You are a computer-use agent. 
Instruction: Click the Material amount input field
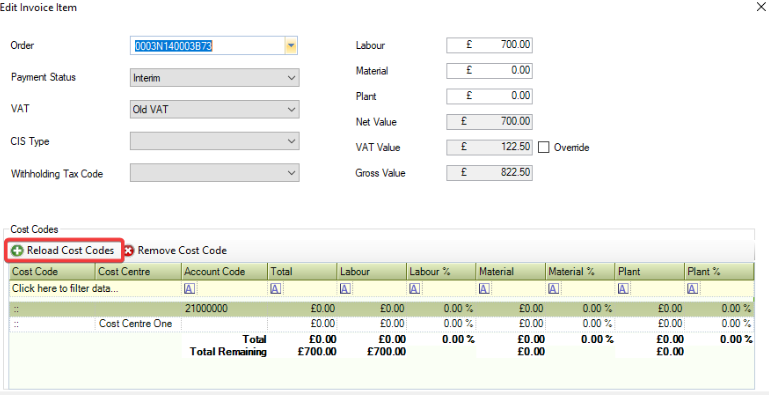(x=489, y=70)
